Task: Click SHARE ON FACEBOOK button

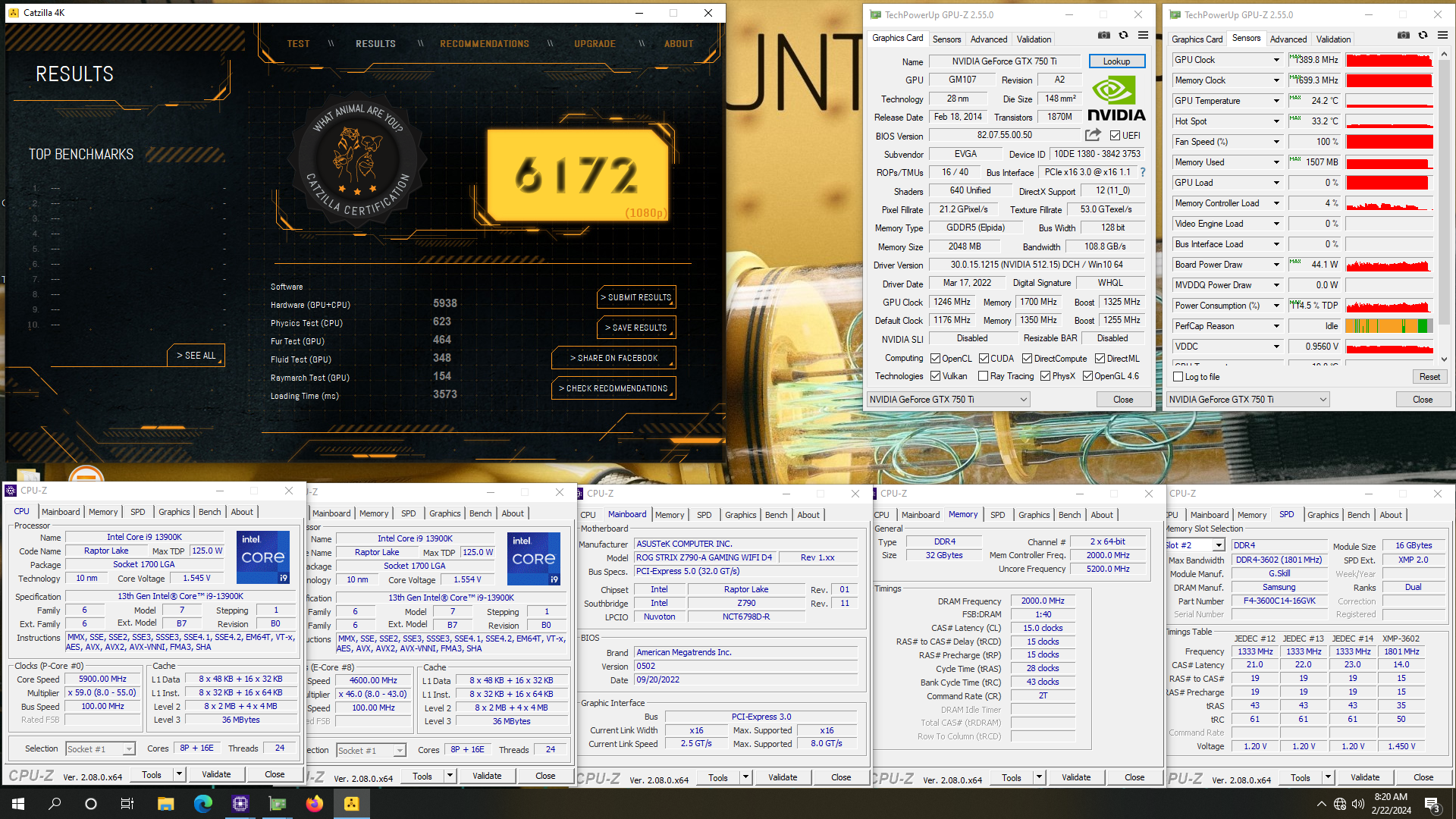Action: [x=613, y=358]
